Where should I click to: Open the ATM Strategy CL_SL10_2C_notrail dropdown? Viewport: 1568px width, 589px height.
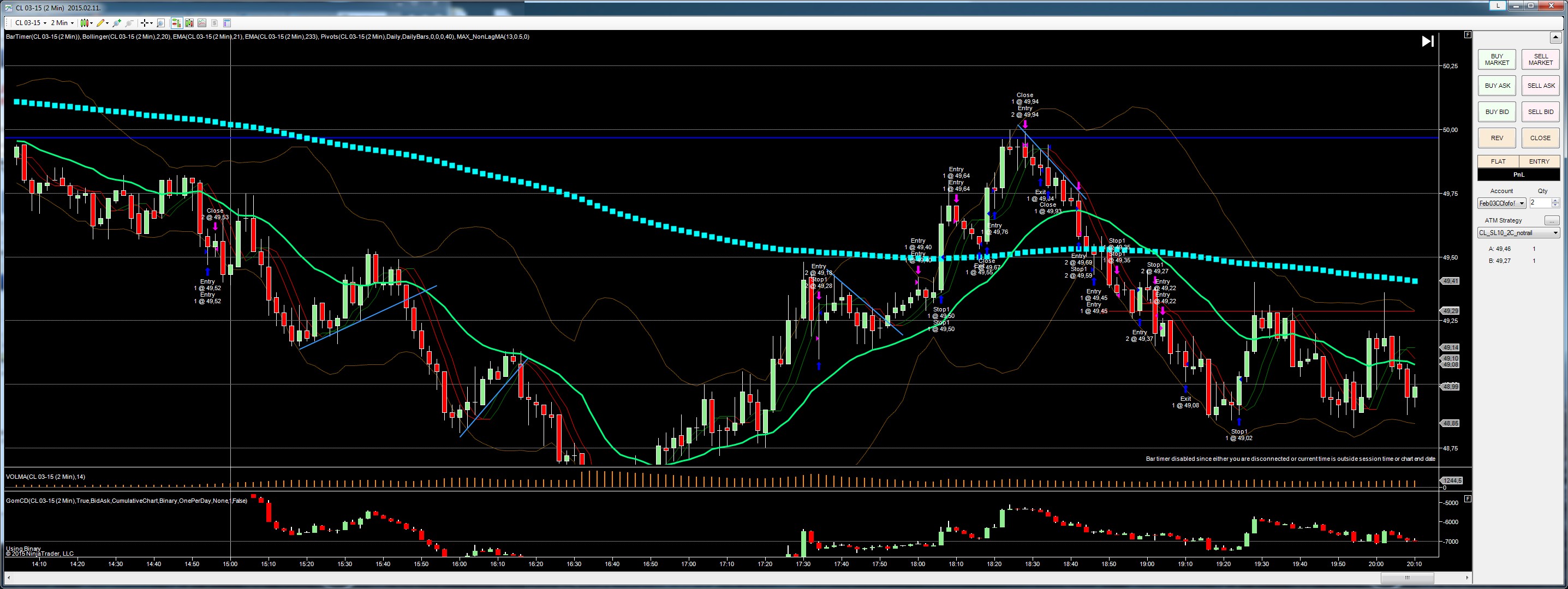[x=1519, y=232]
